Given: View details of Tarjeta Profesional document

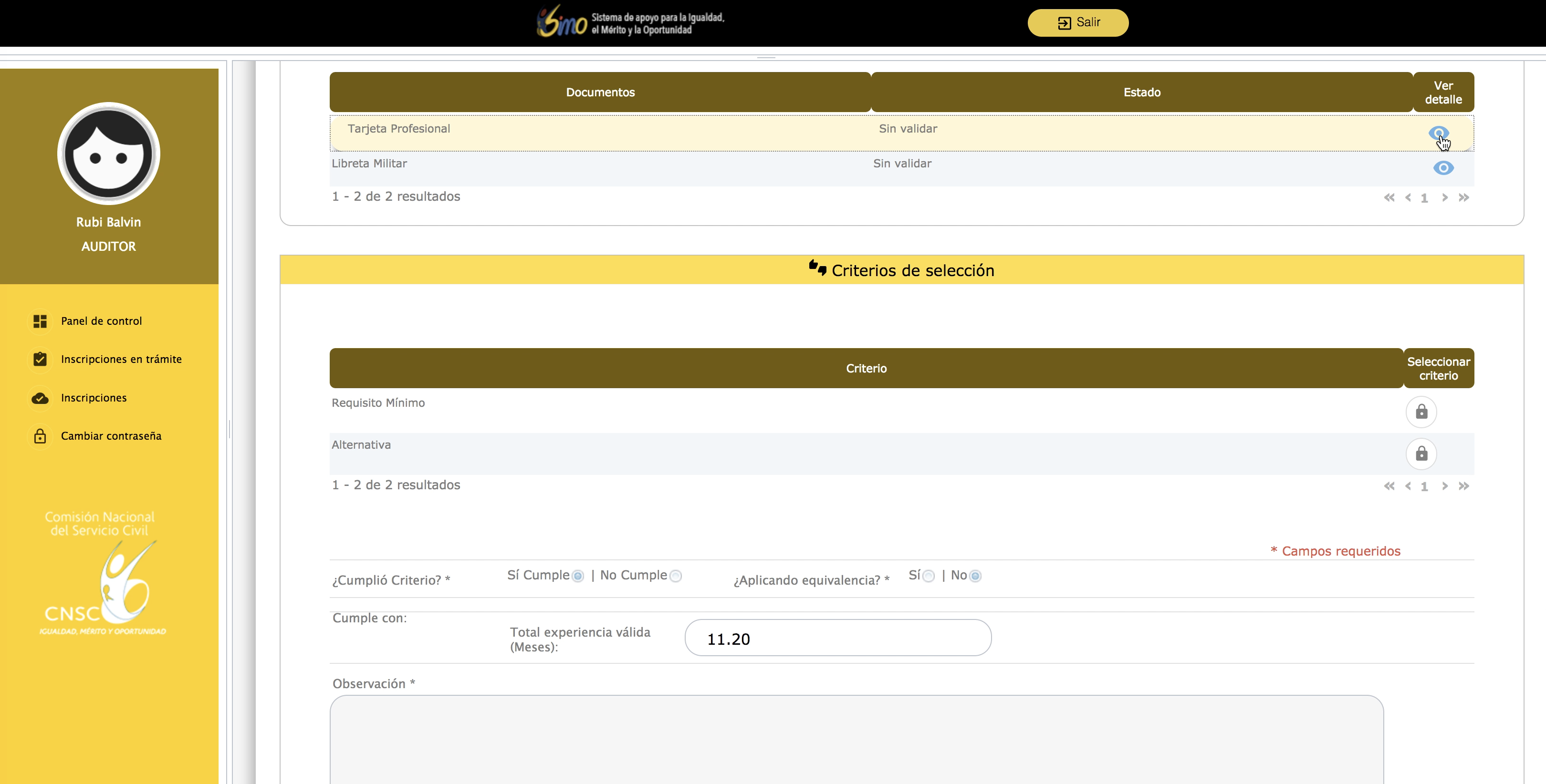Looking at the screenshot, I should coord(1439,133).
